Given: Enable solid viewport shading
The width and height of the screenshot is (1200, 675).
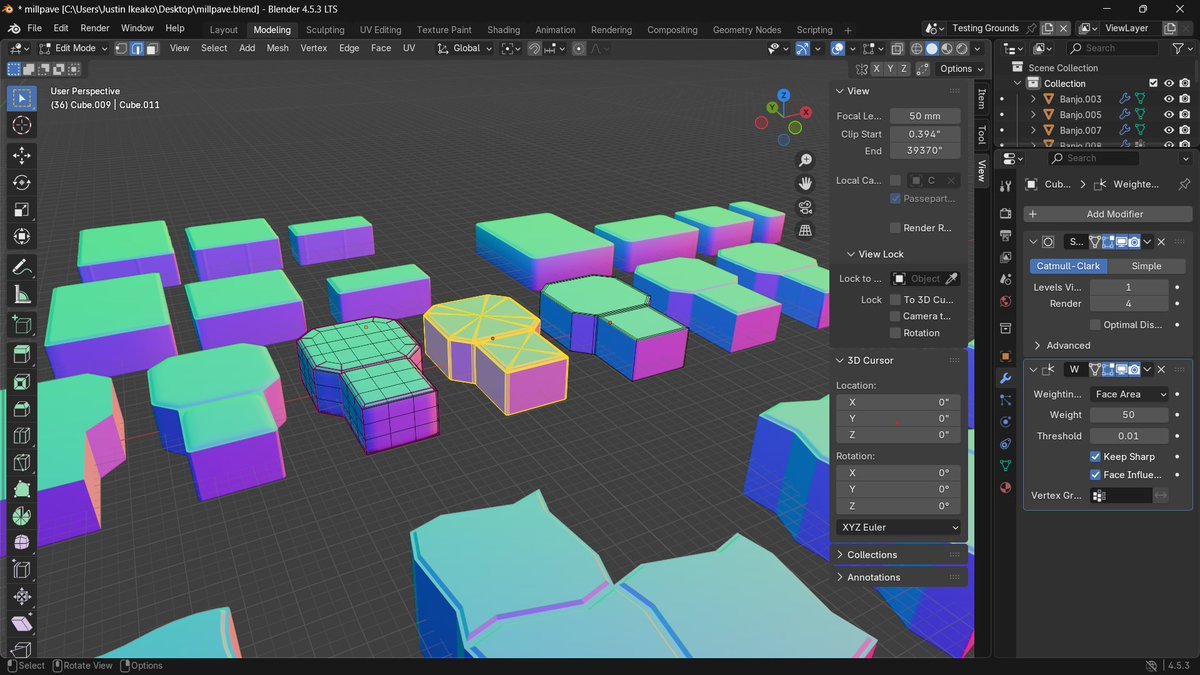Looking at the screenshot, I should tap(931, 48).
